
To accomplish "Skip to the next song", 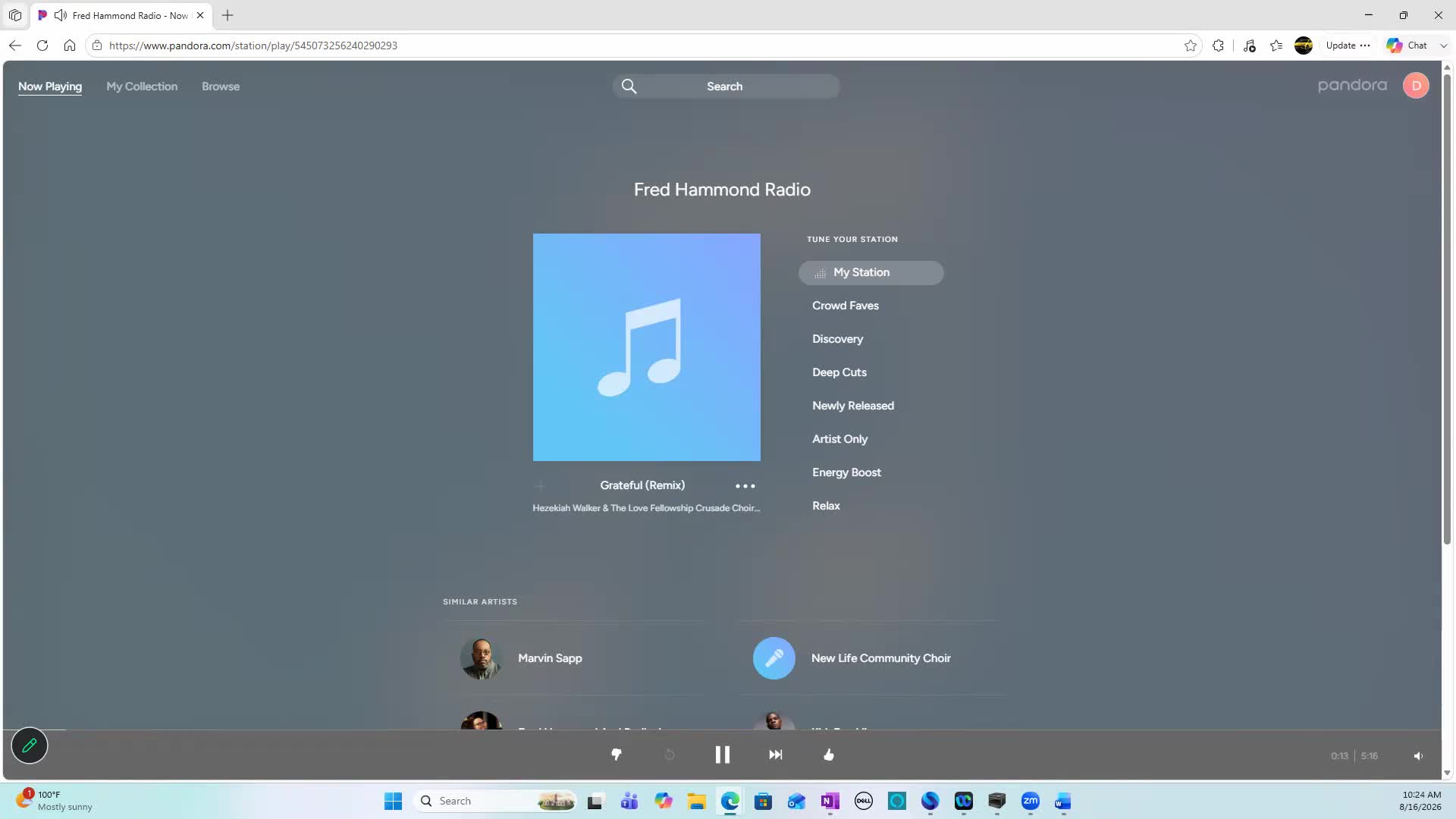I will [x=775, y=755].
